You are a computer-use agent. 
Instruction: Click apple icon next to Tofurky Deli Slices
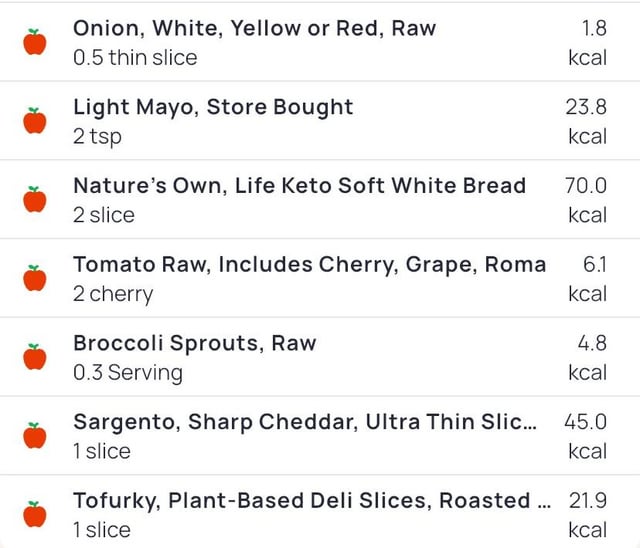(x=35, y=515)
